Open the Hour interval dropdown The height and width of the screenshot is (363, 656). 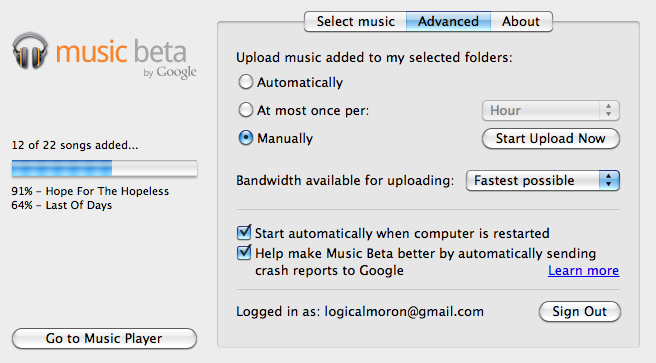coord(551,110)
